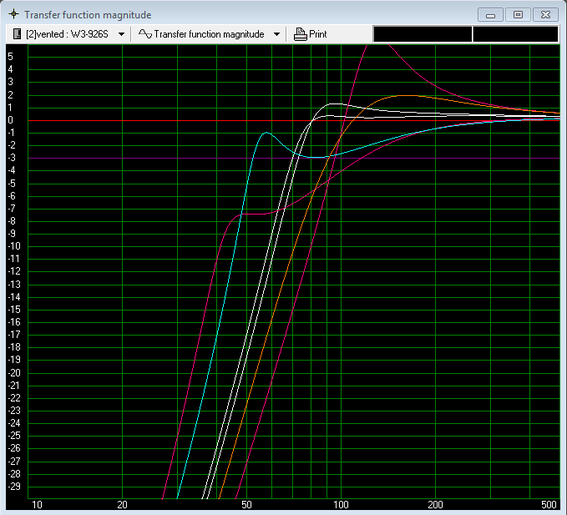
Task: Click the left black readout field
Action: [x=422, y=34]
